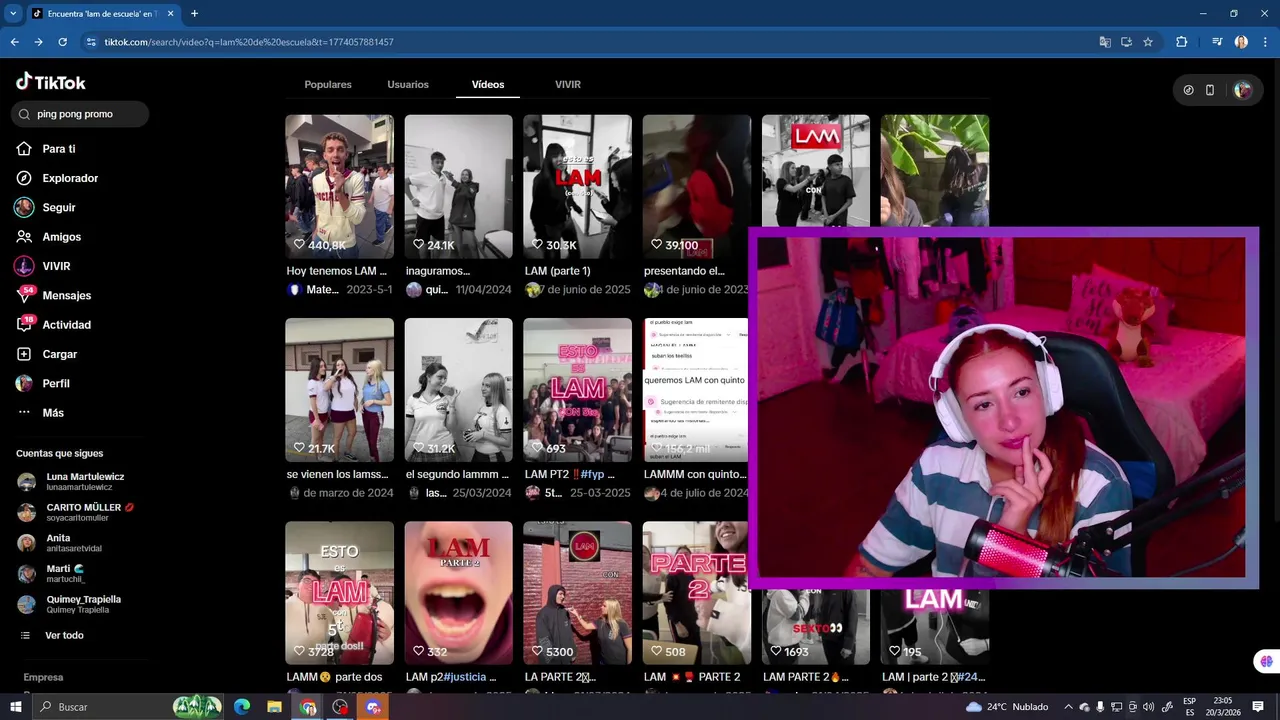Image resolution: width=1280 pixels, height=720 pixels.
Task: Show hidden system tray icons
Action: click(x=1068, y=707)
